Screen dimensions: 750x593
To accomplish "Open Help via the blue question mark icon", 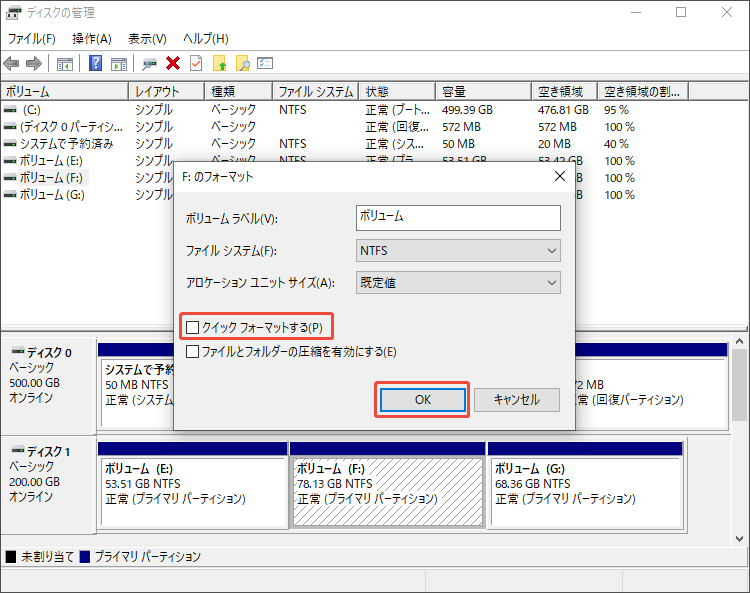I will coord(96,63).
